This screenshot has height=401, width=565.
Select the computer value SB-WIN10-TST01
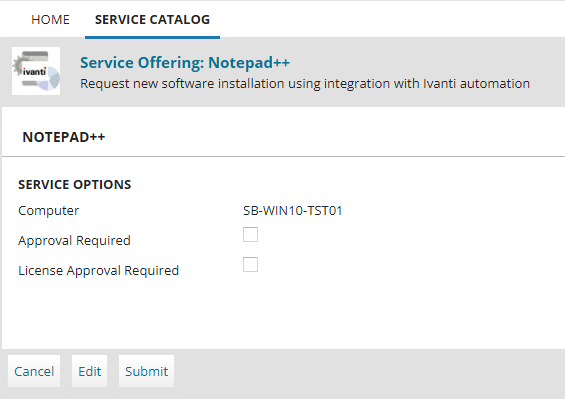point(293,210)
